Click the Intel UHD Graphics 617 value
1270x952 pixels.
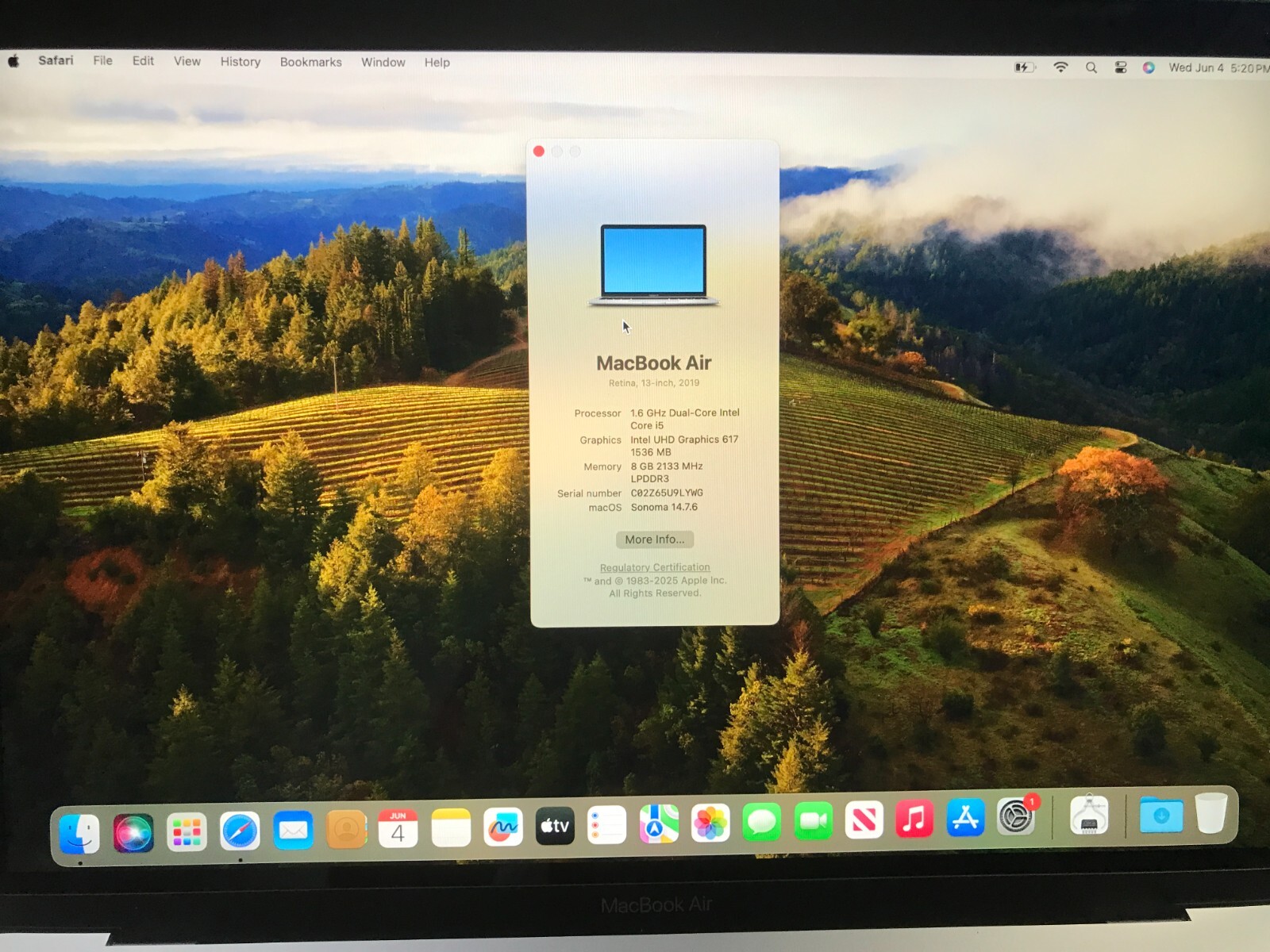[x=684, y=446]
